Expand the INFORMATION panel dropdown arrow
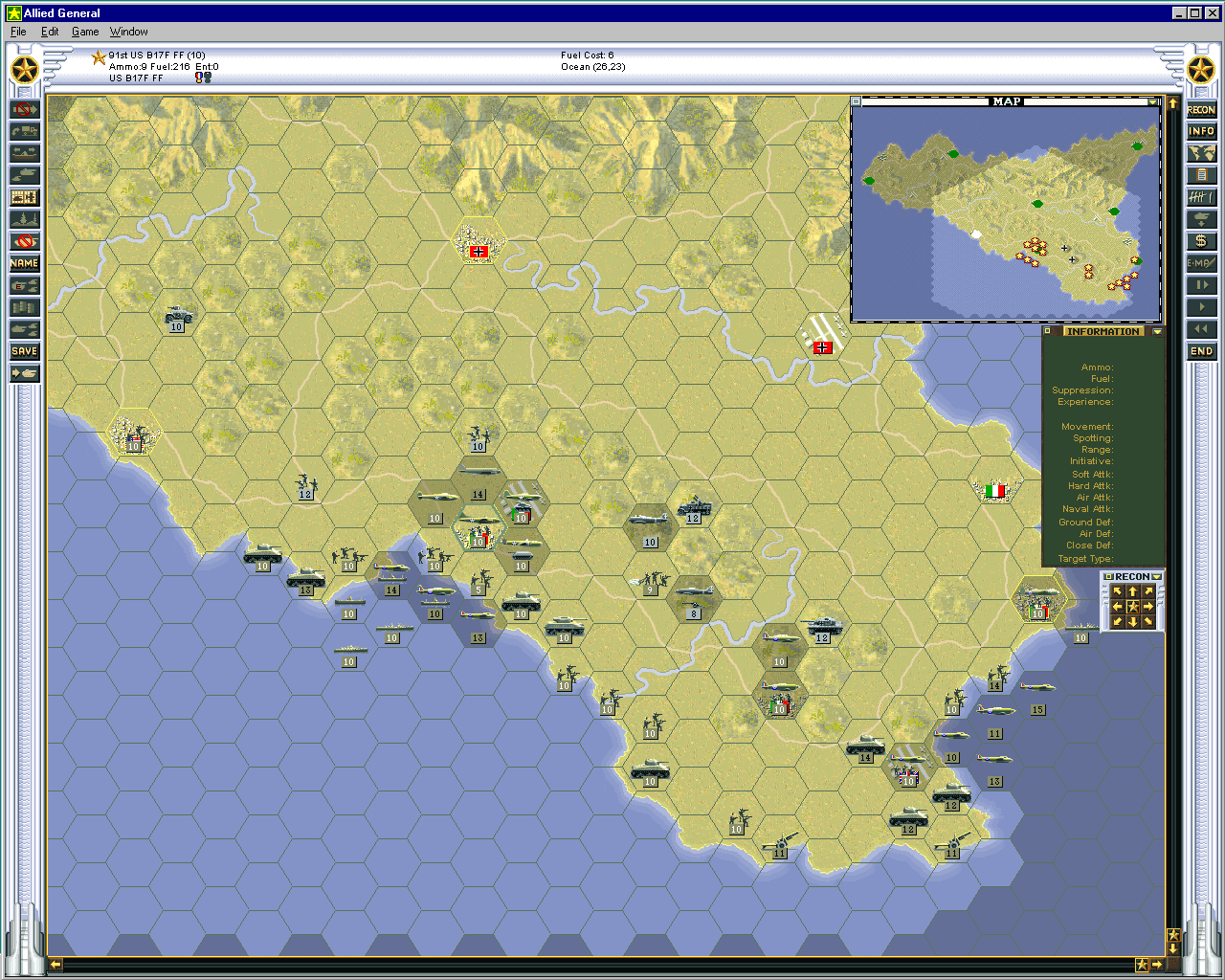This screenshot has height=980, width=1225. coord(1158,332)
